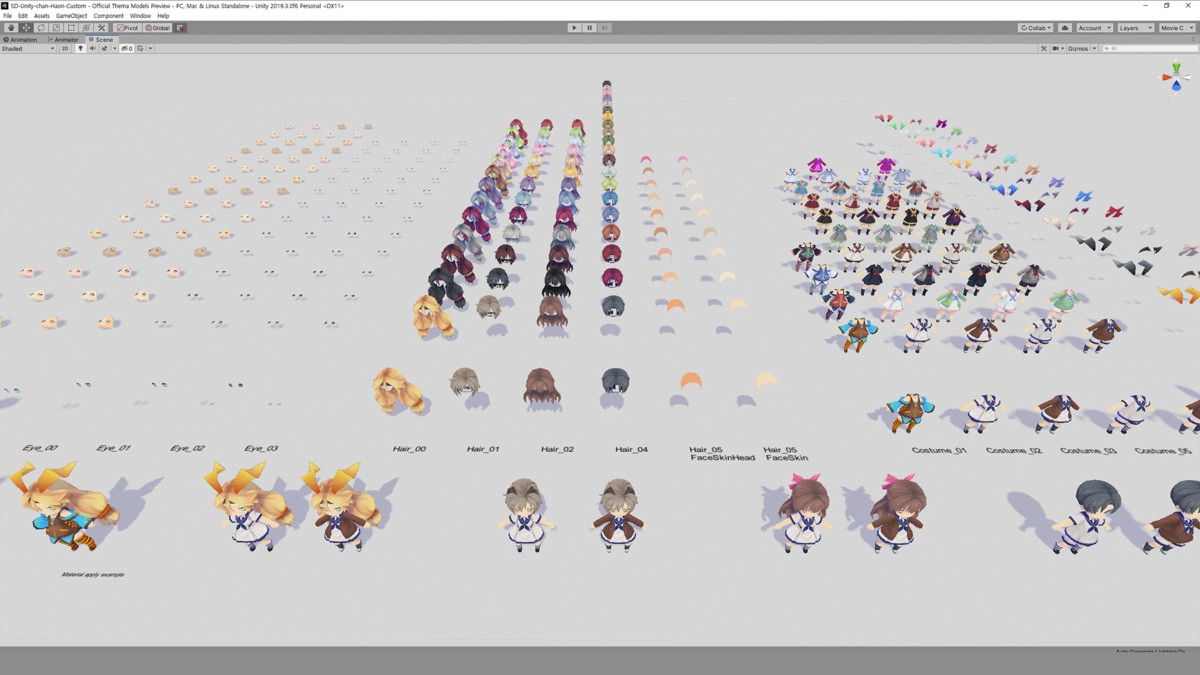Select the combined Transform tool
Image resolution: width=1200 pixels, height=675 pixels.
[x=86, y=28]
